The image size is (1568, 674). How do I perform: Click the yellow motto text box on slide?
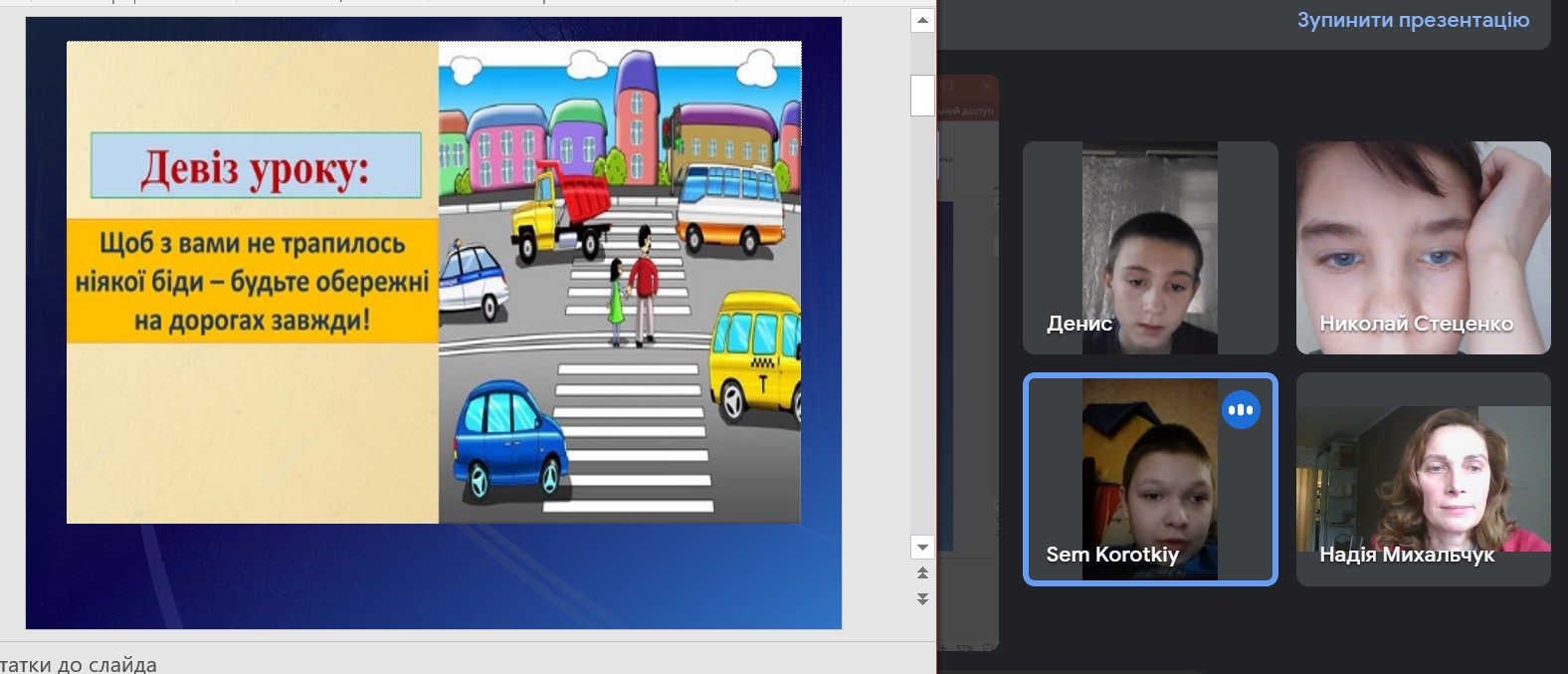coord(253,282)
